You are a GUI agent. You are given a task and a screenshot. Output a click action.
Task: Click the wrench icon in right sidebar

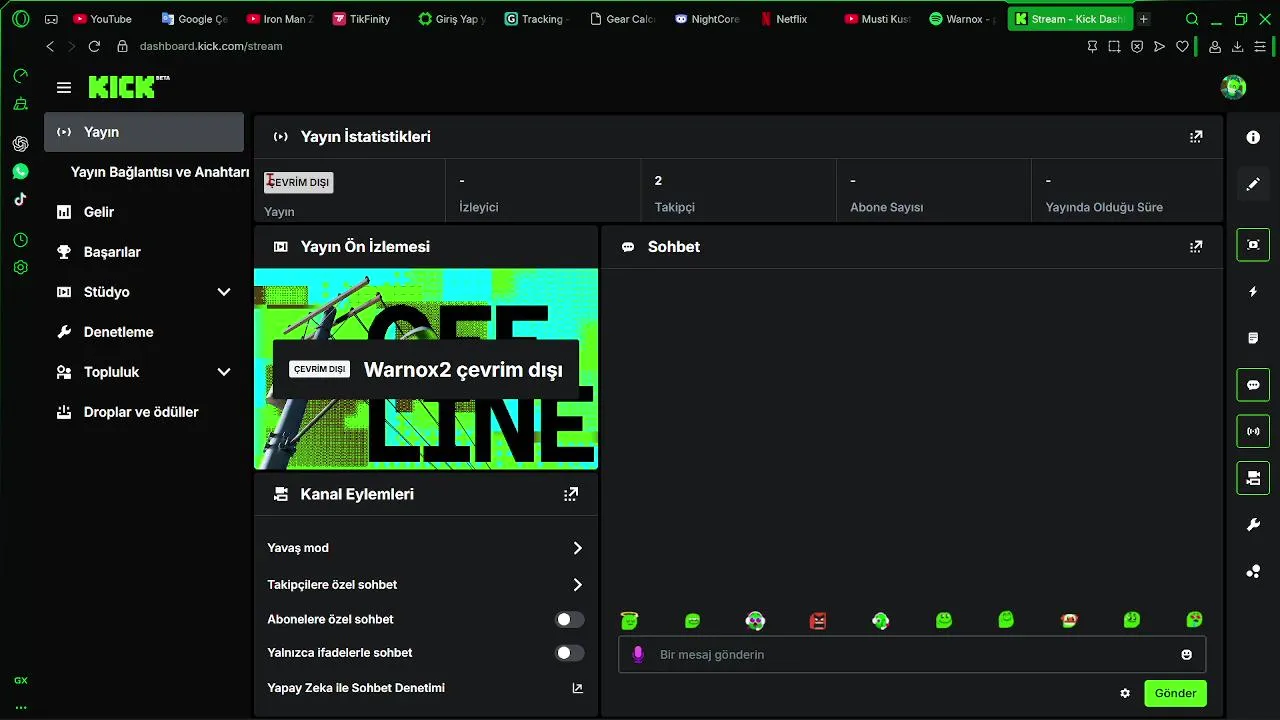[x=1253, y=525]
